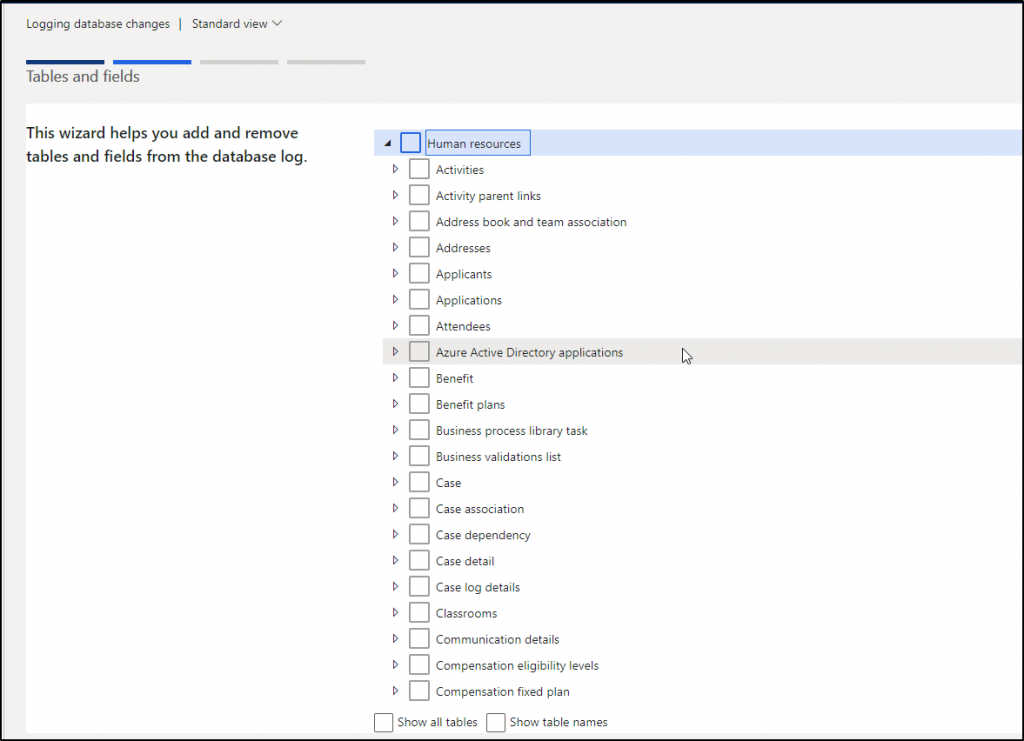
Task: Select the Attendees table row
Action: [463, 325]
